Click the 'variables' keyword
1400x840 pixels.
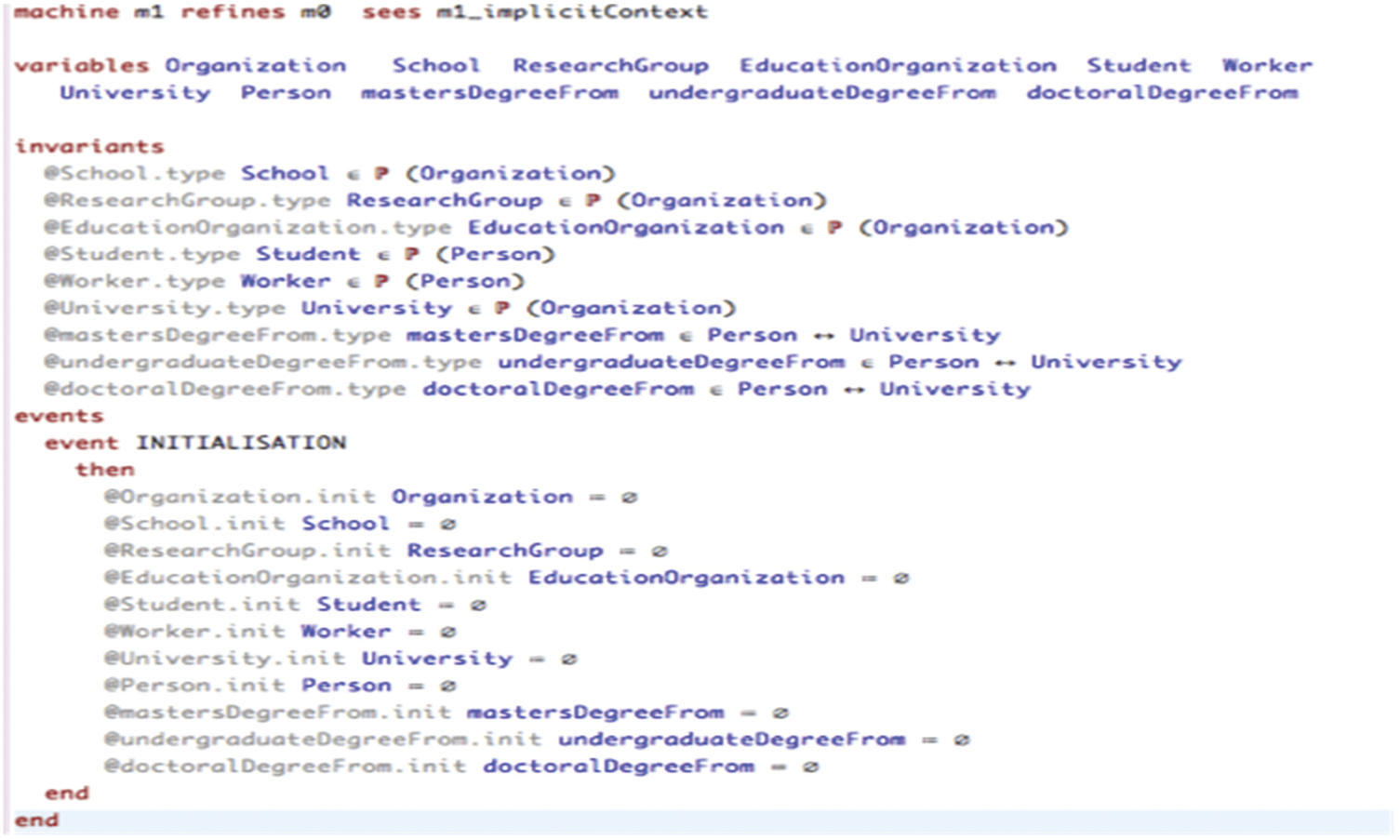tap(81, 66)
